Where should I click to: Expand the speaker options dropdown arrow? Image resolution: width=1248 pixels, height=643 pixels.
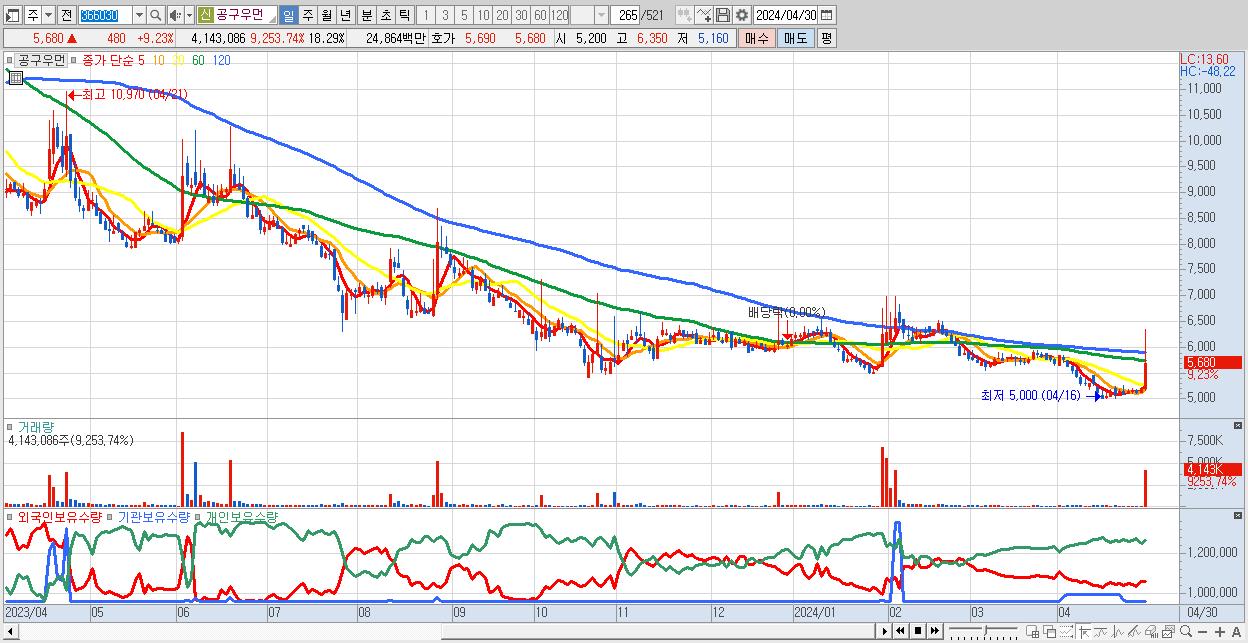[x=189, y=15]
